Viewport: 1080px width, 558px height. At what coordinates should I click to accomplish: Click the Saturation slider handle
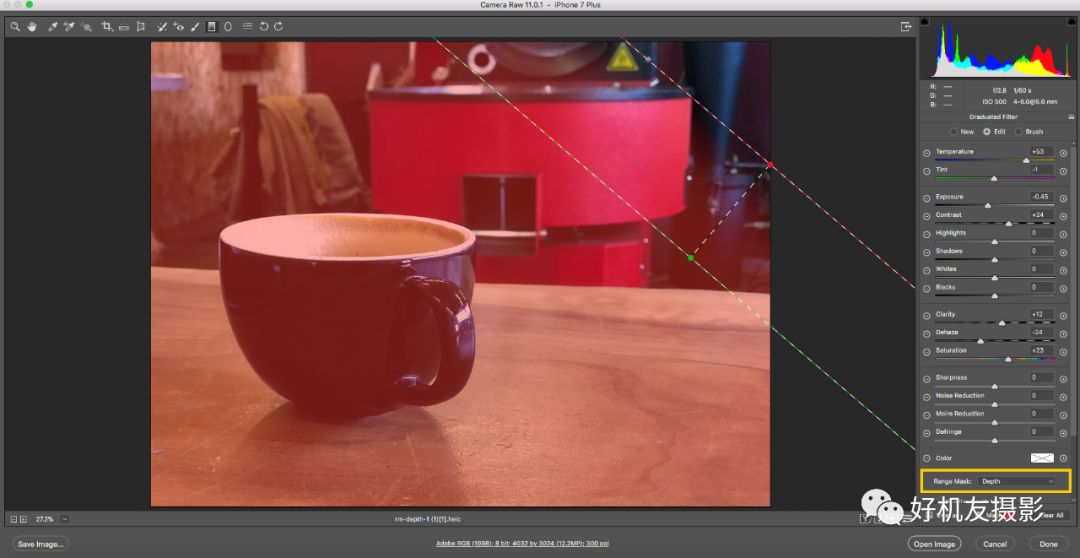[1008, 359]
